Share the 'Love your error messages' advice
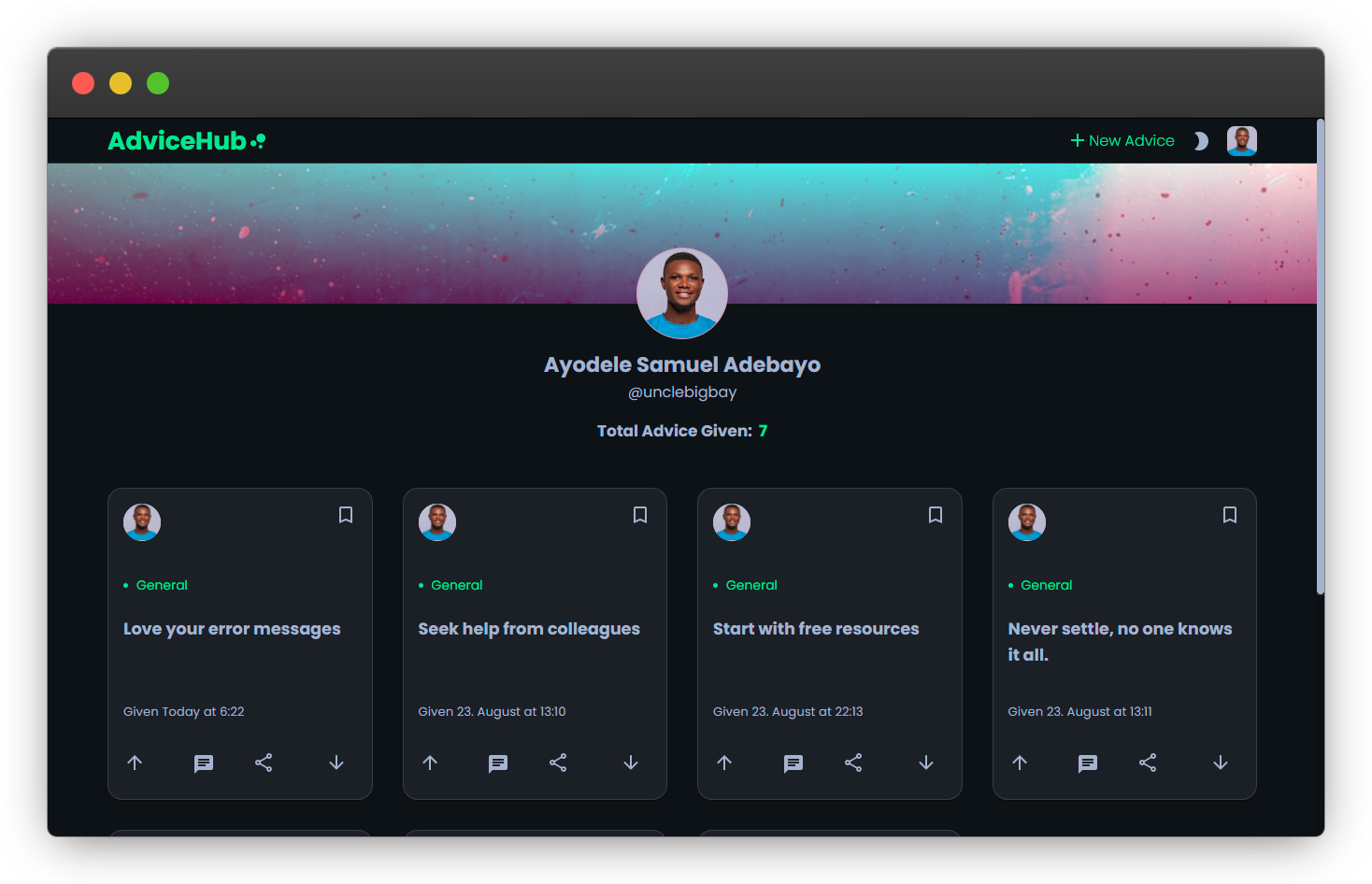Screen dimensions: 1372x884 [264, 763]
